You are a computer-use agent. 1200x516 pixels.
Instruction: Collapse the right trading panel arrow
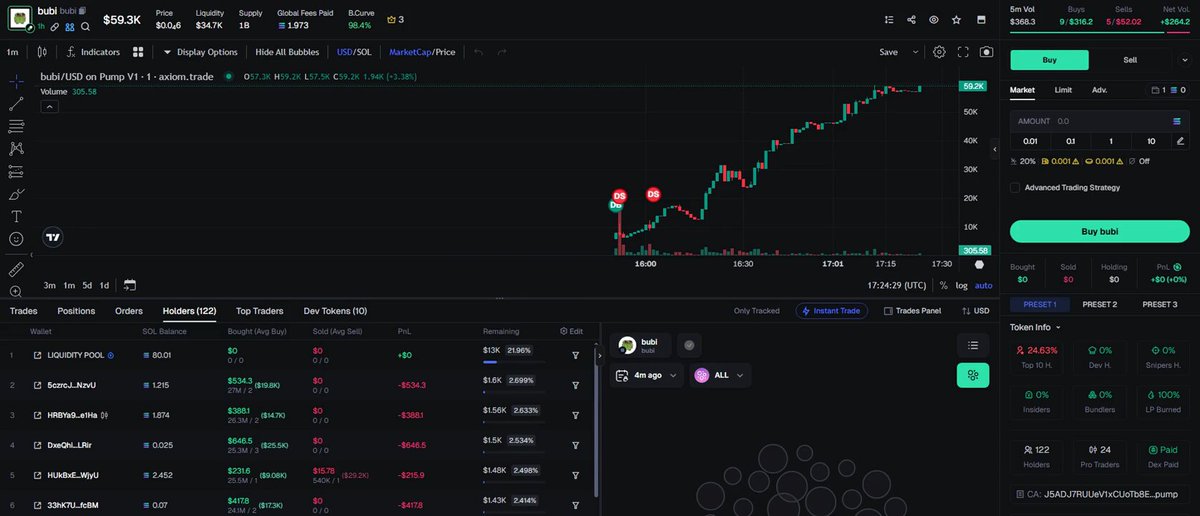(x=995, y=149)
